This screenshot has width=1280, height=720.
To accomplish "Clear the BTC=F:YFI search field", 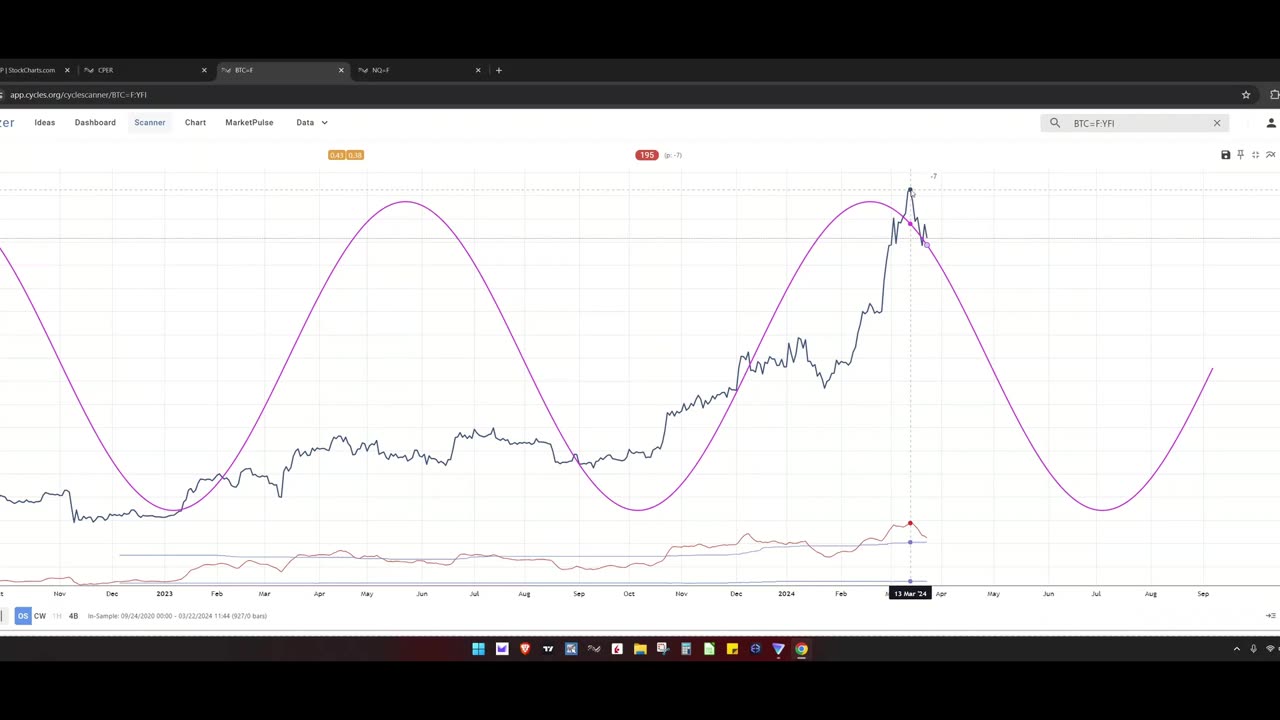I will (1217, 123).
